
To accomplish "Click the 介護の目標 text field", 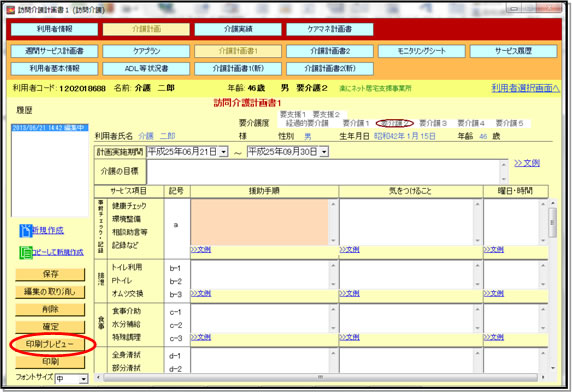I will coord(323,171).
